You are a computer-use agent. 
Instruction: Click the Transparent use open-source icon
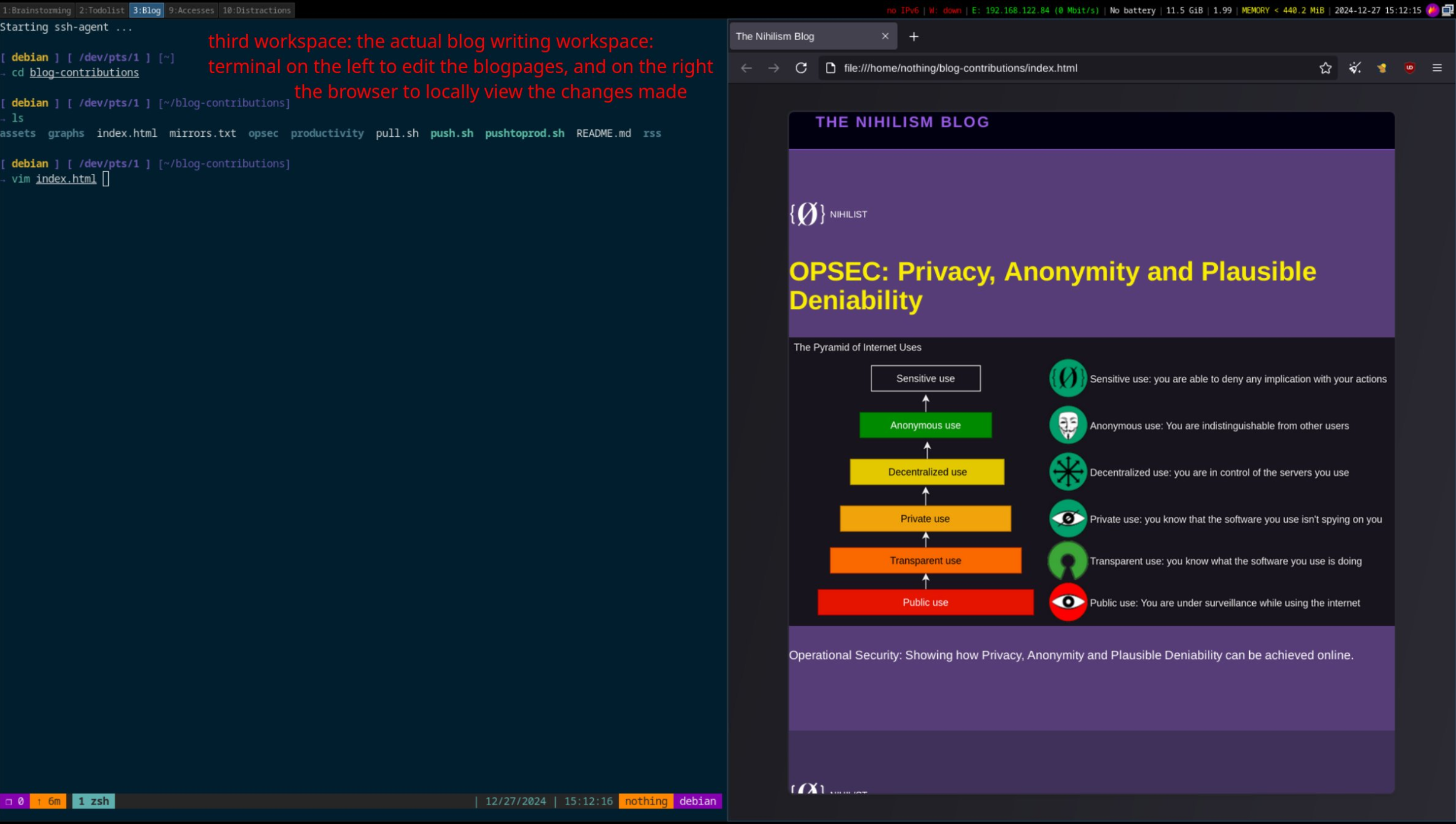pos(1067,560)
